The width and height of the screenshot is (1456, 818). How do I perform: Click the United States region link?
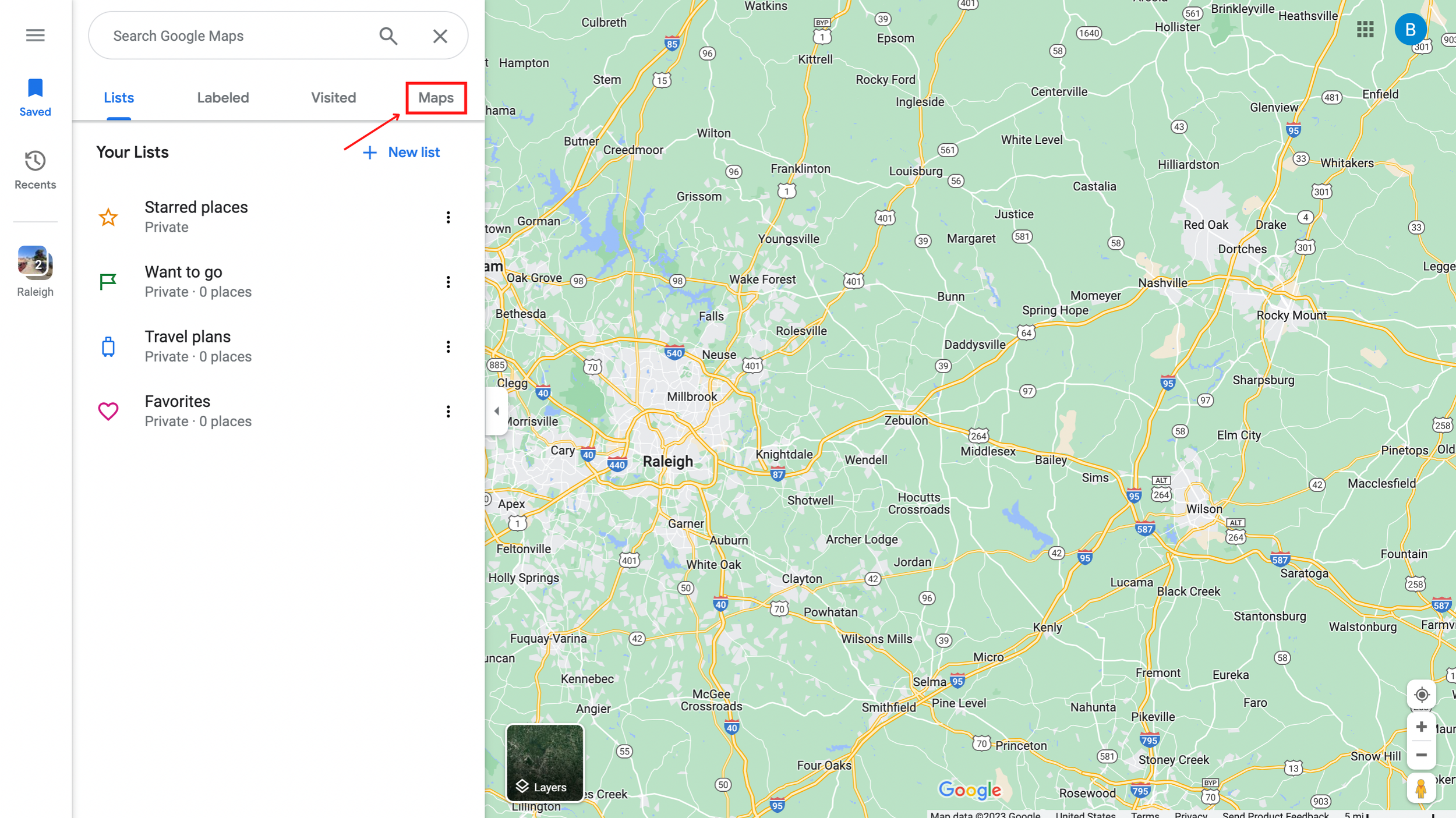point(1085,814)
